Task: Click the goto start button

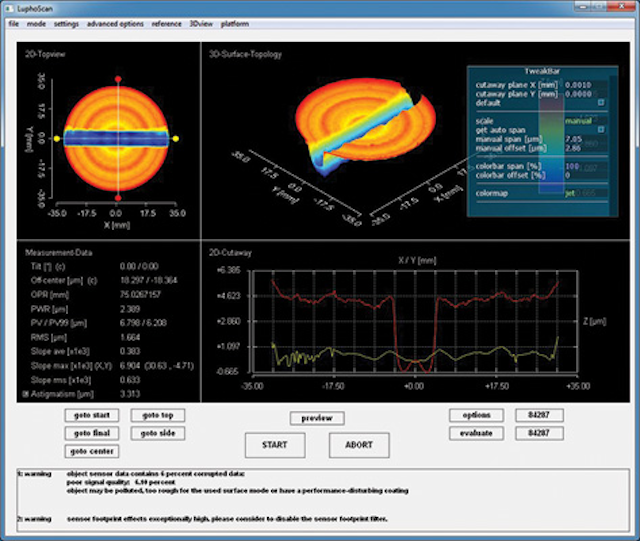Action: coord(92,415)
